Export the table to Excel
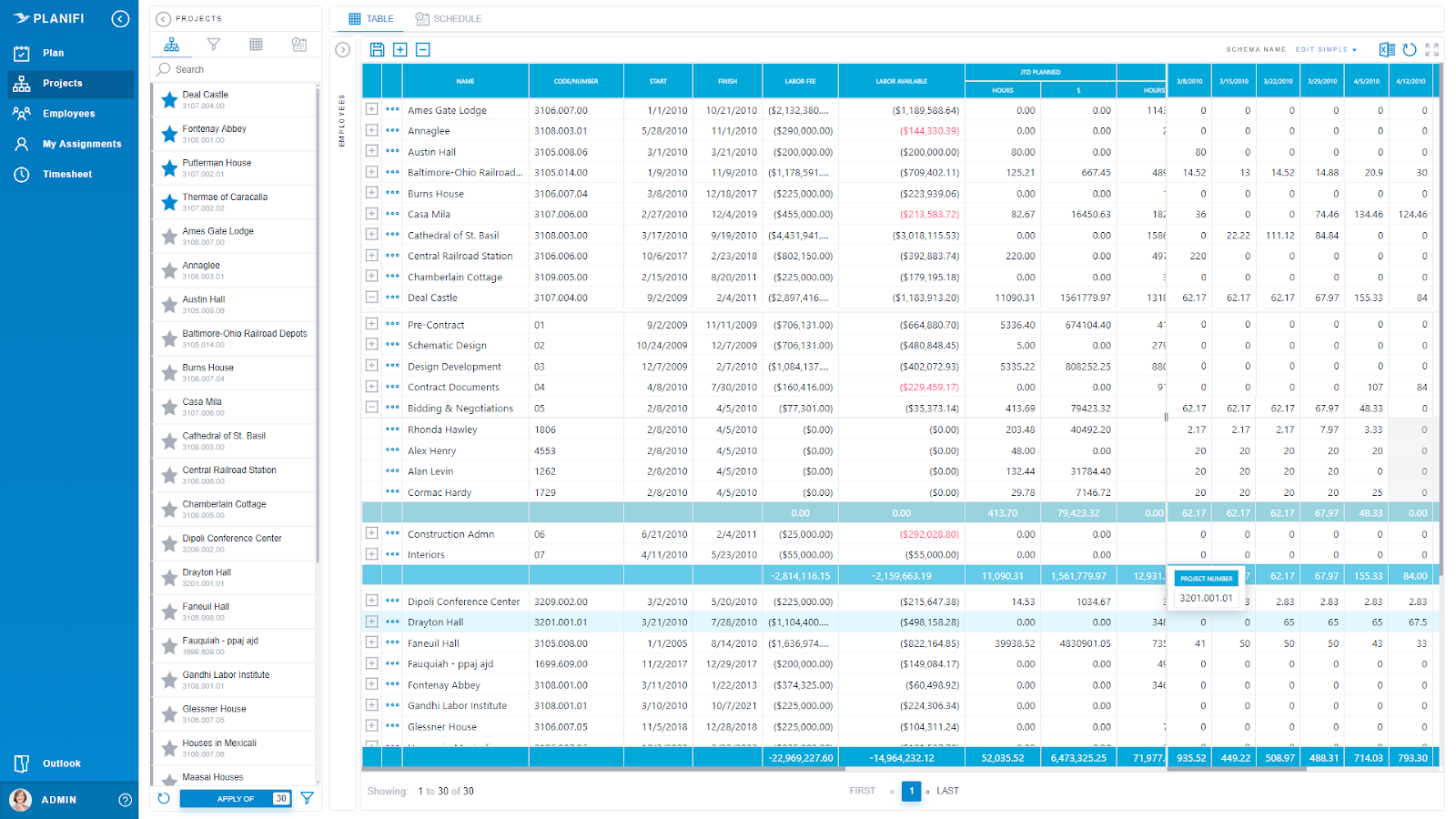 (x=1385, y=49)
